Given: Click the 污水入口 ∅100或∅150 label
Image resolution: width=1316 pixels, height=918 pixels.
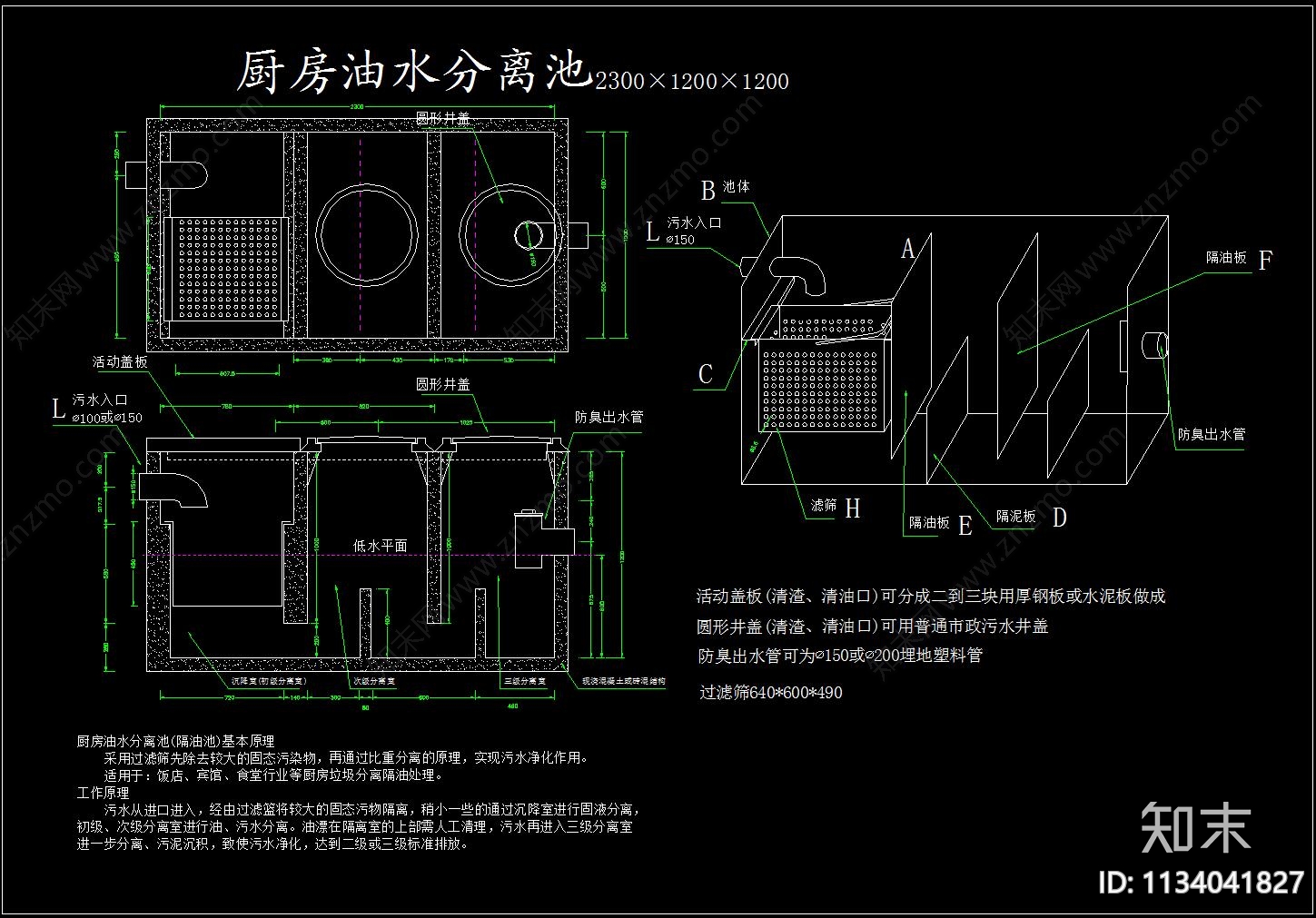Looking at the screenshot, I should 107,409.
